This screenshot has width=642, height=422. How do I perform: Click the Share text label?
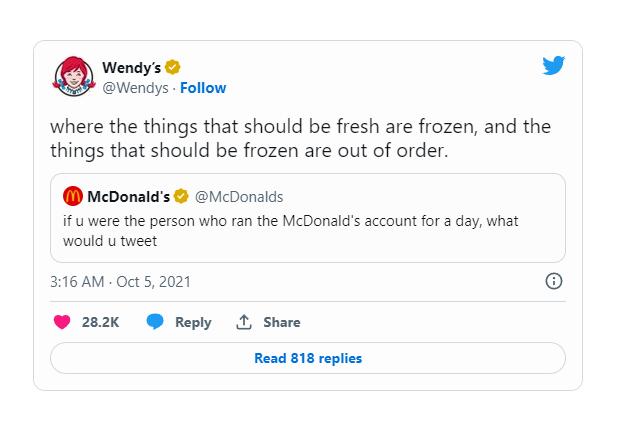pos(281,322)
